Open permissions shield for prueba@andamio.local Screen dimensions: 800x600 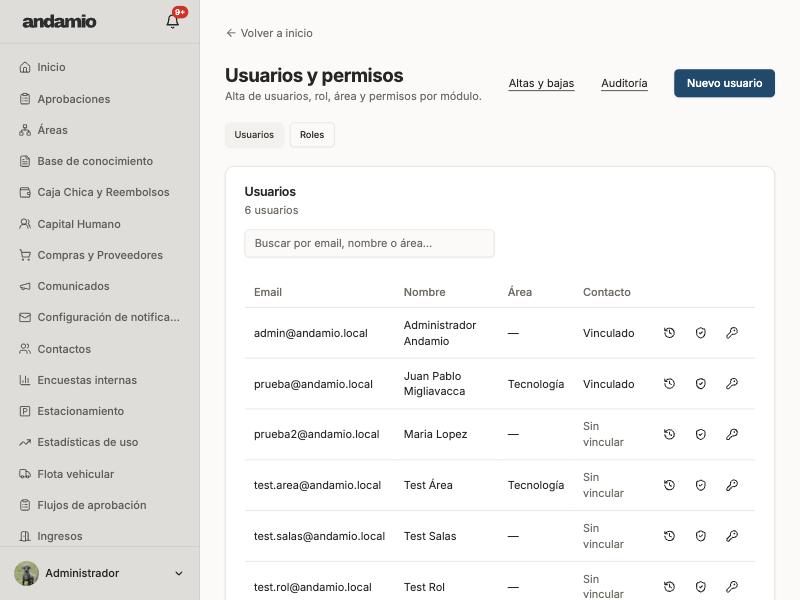click(x=701, y=384)
